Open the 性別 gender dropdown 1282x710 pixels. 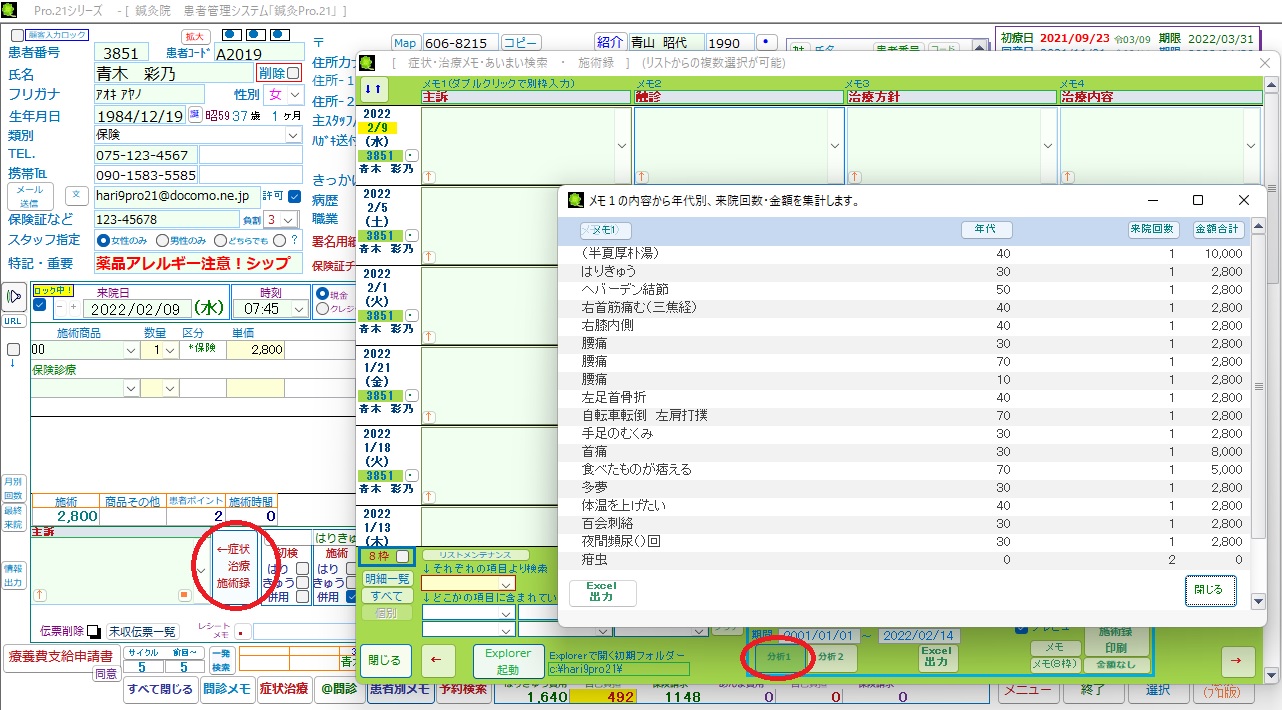[x=295, y=94]
